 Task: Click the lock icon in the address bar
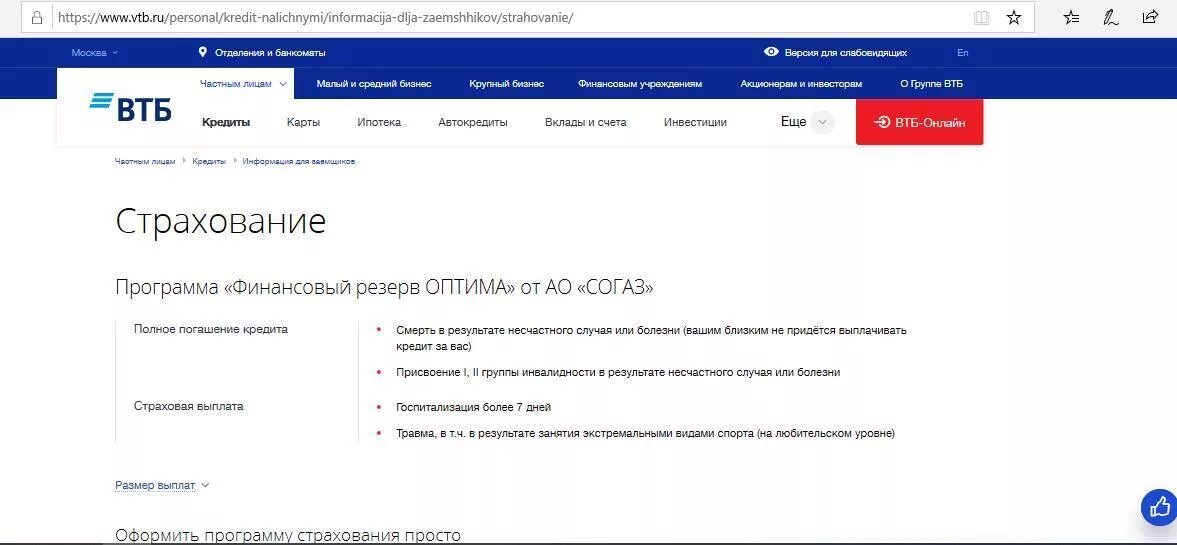pos(37,17)
